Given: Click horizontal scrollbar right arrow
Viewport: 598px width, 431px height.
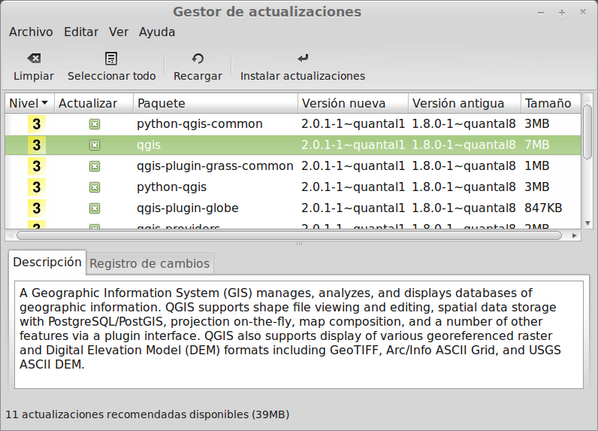Looking at the screenshot, I should tap(574, 236).
